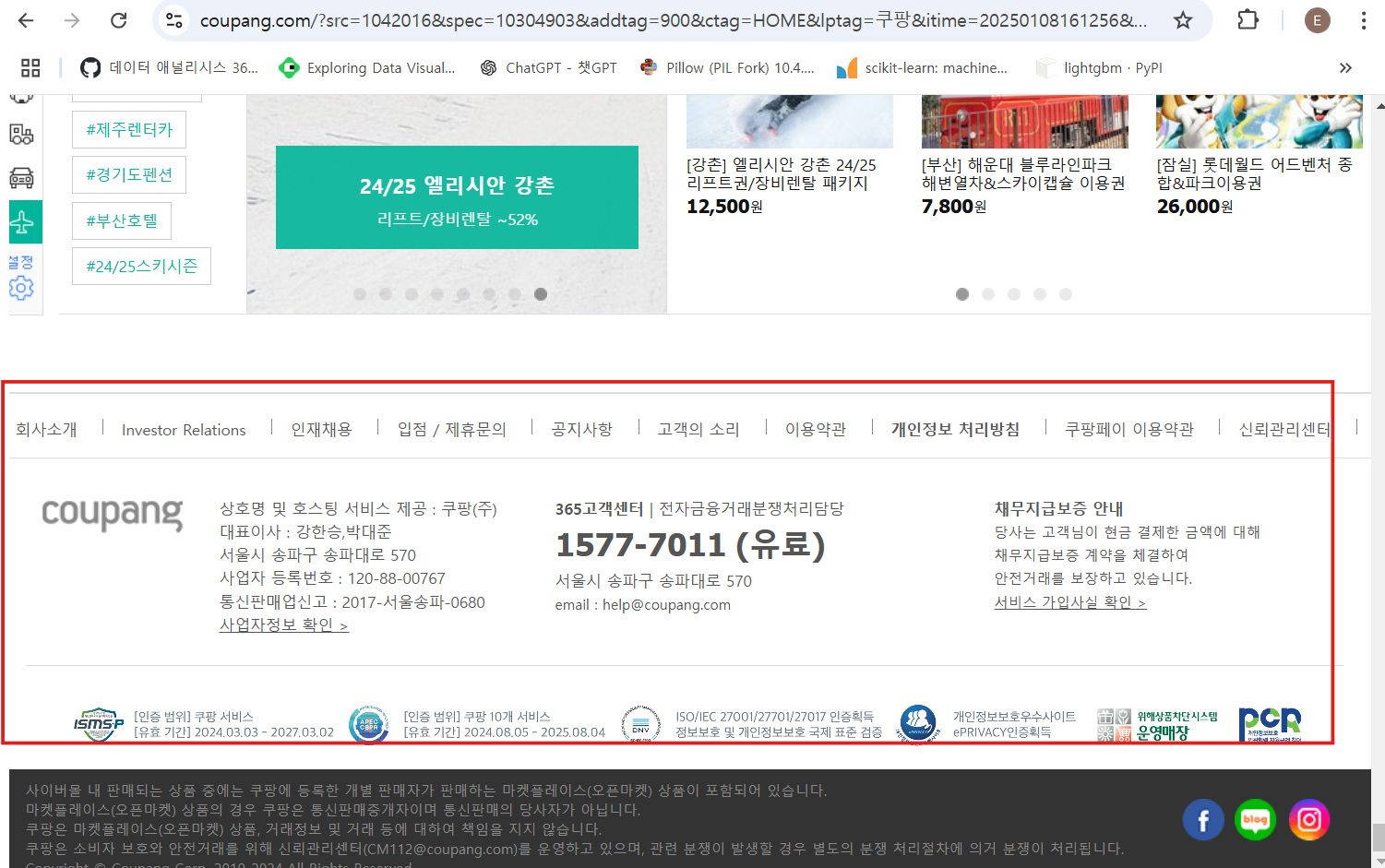Open Coupang's Instagram icon

click(1308, 820)
